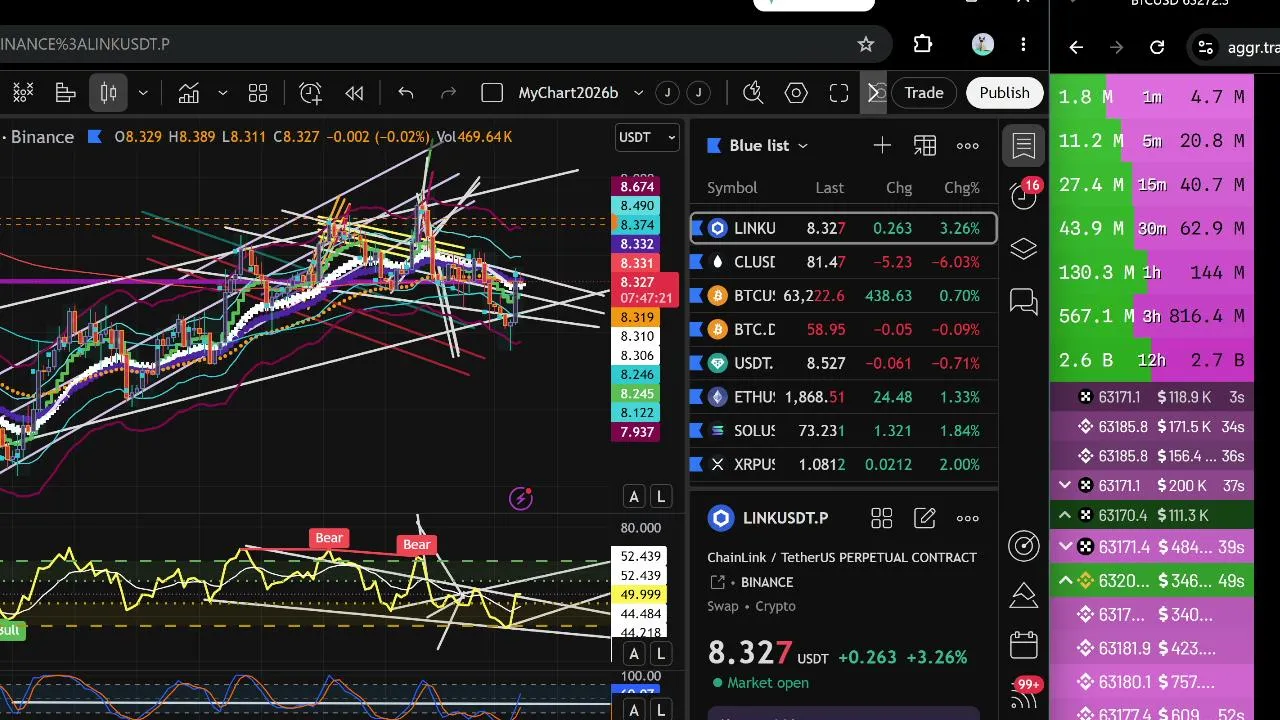The width and height of the screenshot is (1280, 720).
Task: Select the ETHUS row in watchlist
Action: tap(844, 397)
